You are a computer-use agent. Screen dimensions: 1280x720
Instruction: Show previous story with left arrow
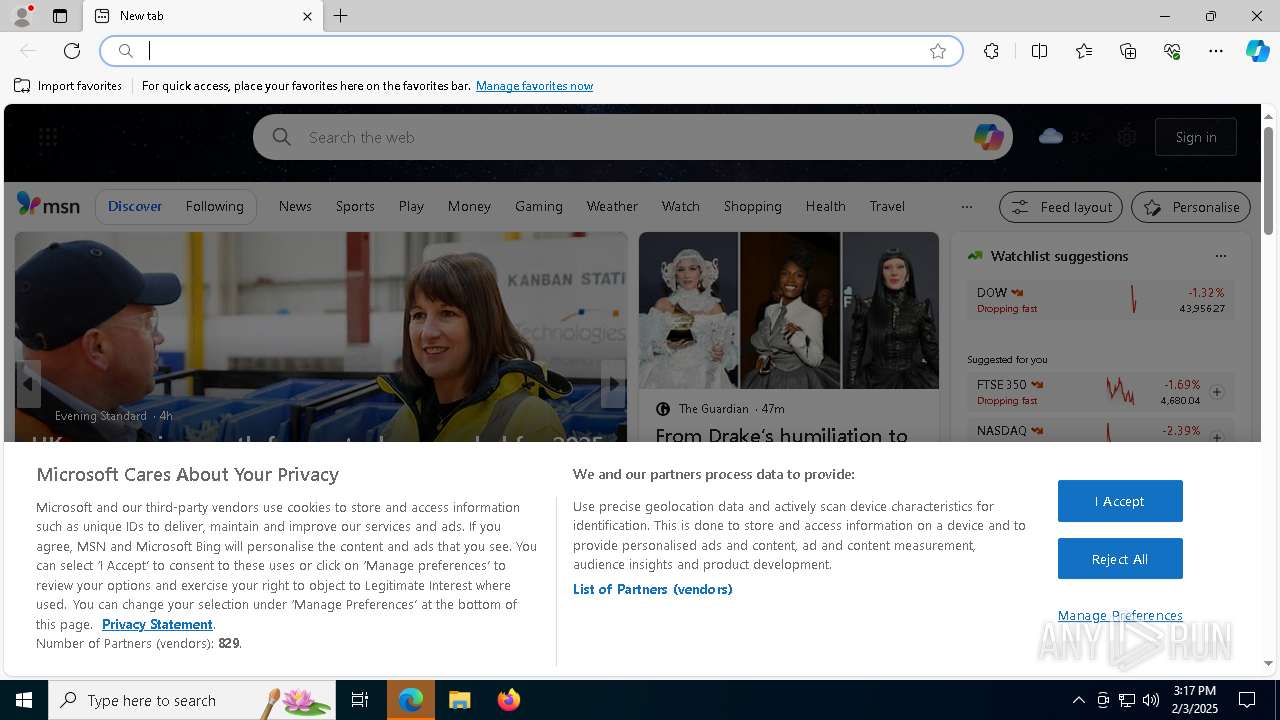(x=28, y=384)
